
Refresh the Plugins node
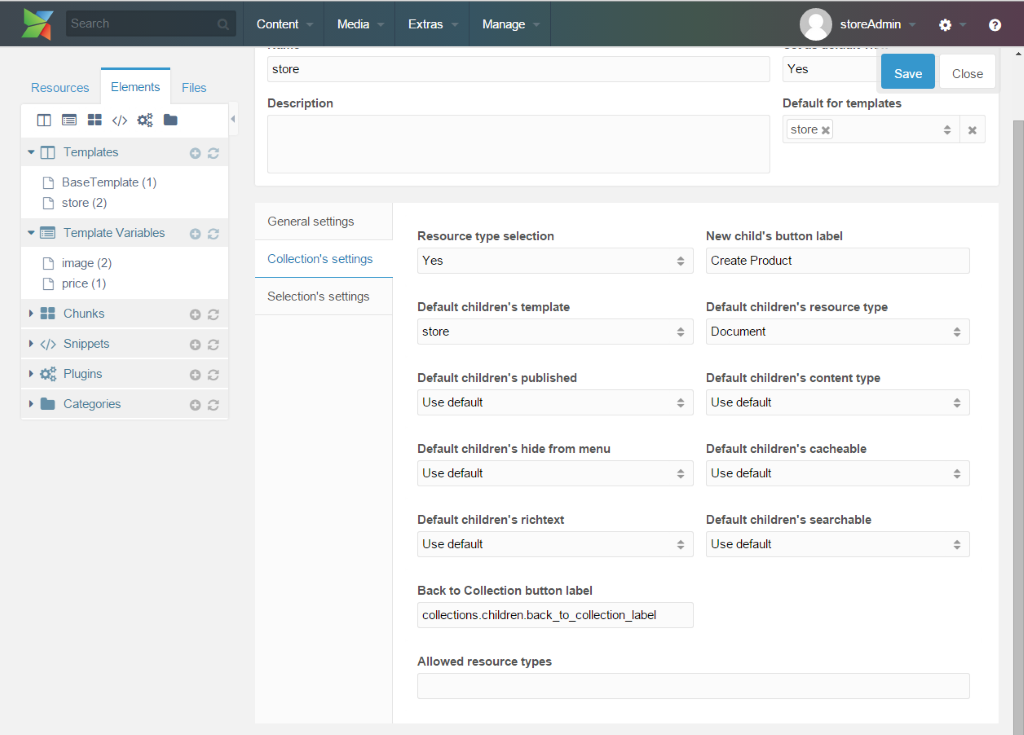213,375
